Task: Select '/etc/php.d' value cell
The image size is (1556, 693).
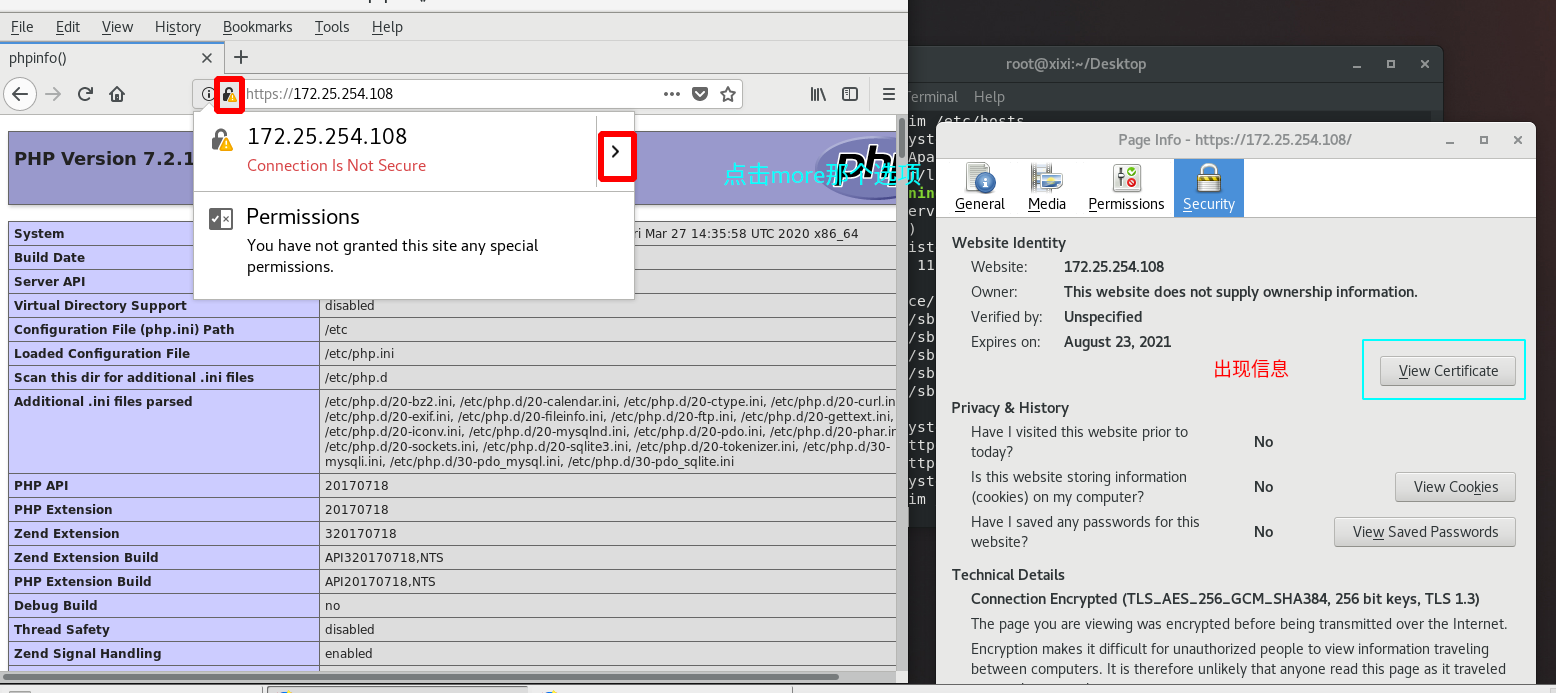Action: point(608,378)
